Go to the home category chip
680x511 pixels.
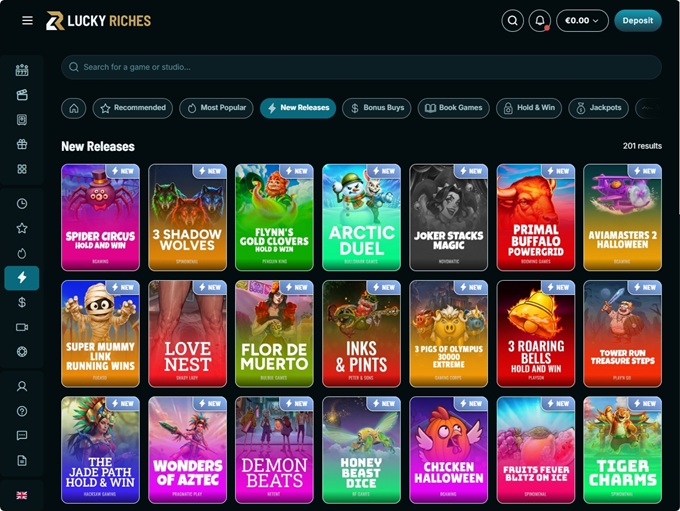pyautogui.click(x=74, y=108)
